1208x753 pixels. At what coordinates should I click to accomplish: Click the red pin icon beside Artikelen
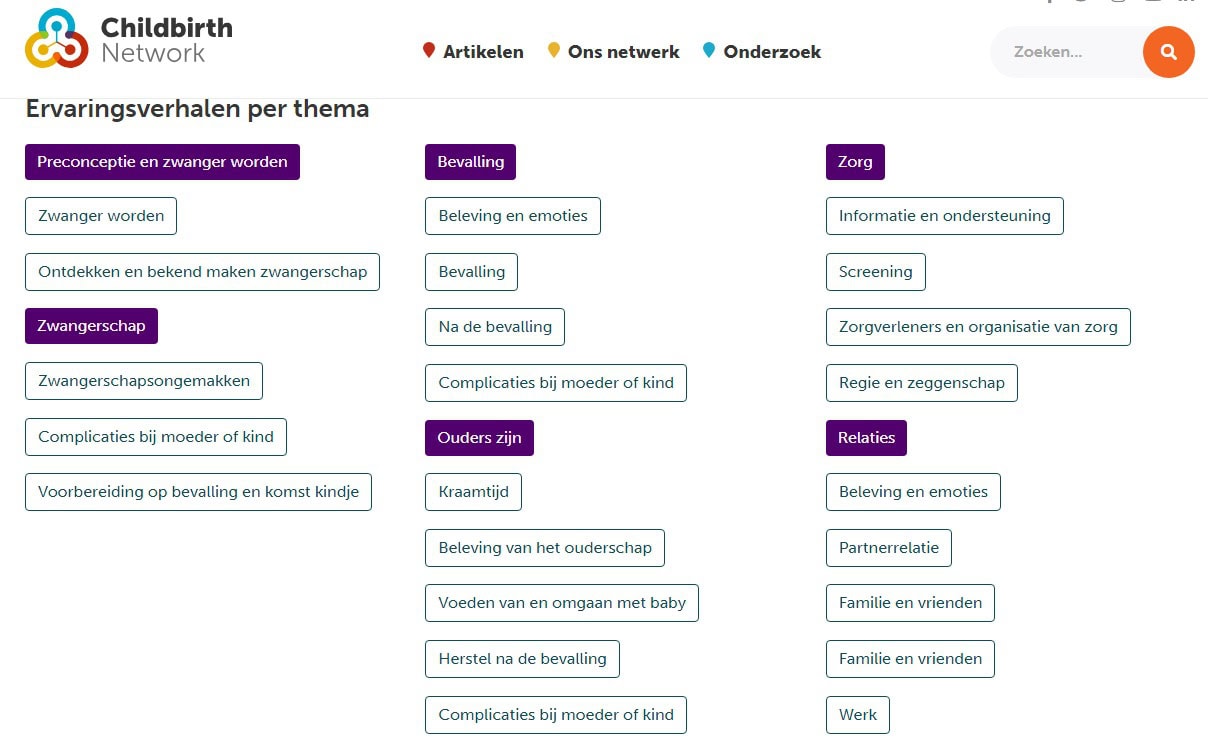429,50
